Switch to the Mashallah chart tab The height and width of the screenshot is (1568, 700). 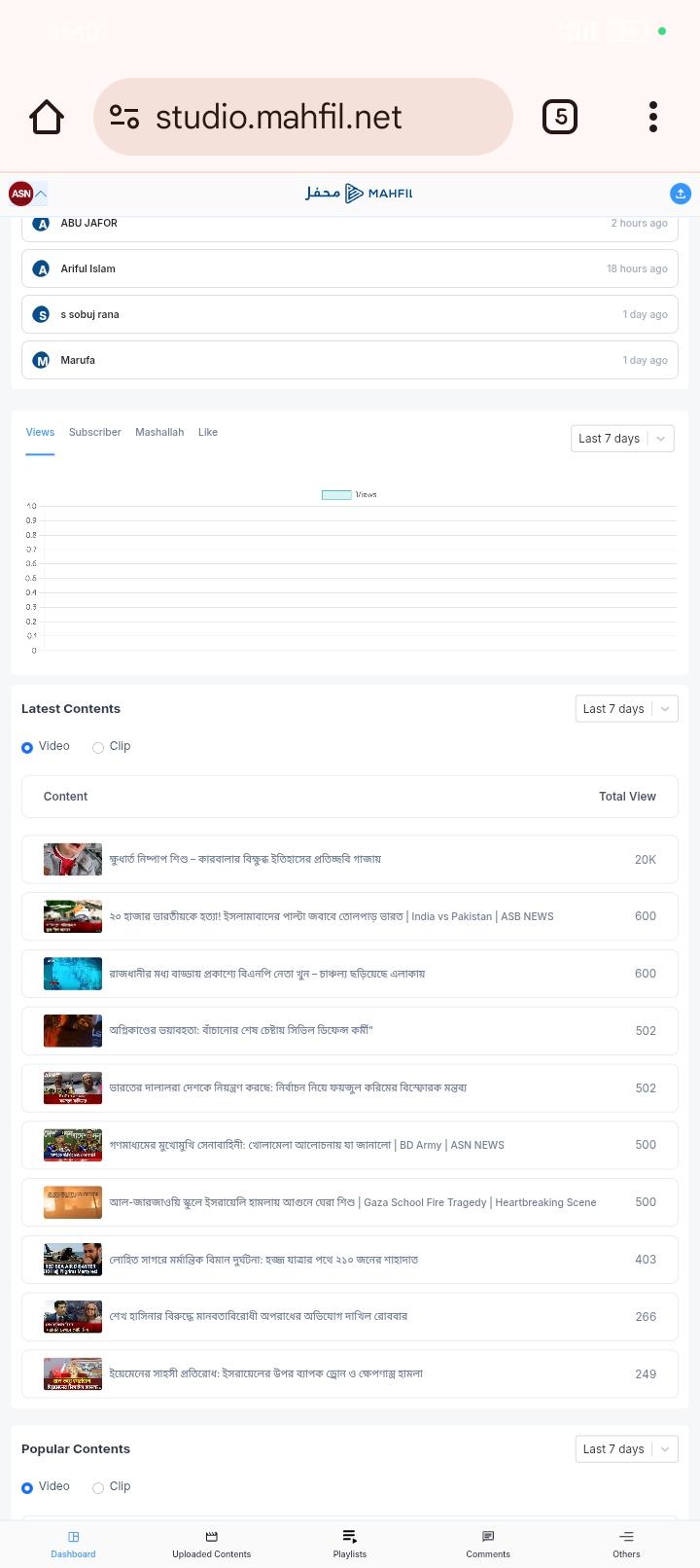pos(159,433)
